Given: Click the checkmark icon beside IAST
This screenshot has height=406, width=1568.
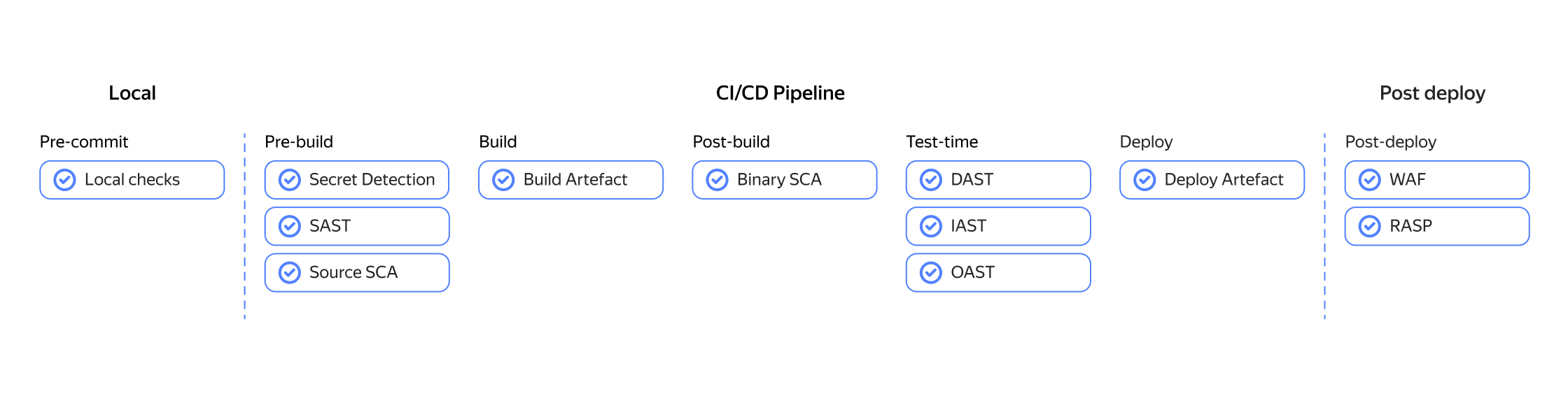Looking at the screenshot, I should point(931,226).
